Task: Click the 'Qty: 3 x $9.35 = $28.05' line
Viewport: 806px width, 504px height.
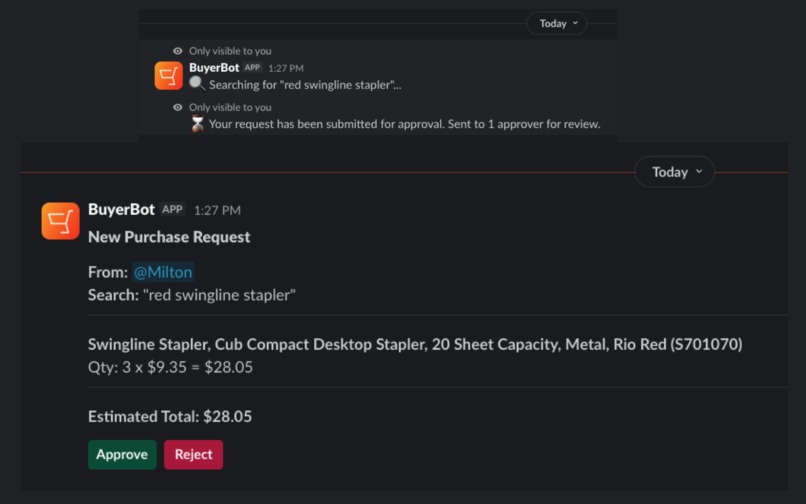Action: 171,367
